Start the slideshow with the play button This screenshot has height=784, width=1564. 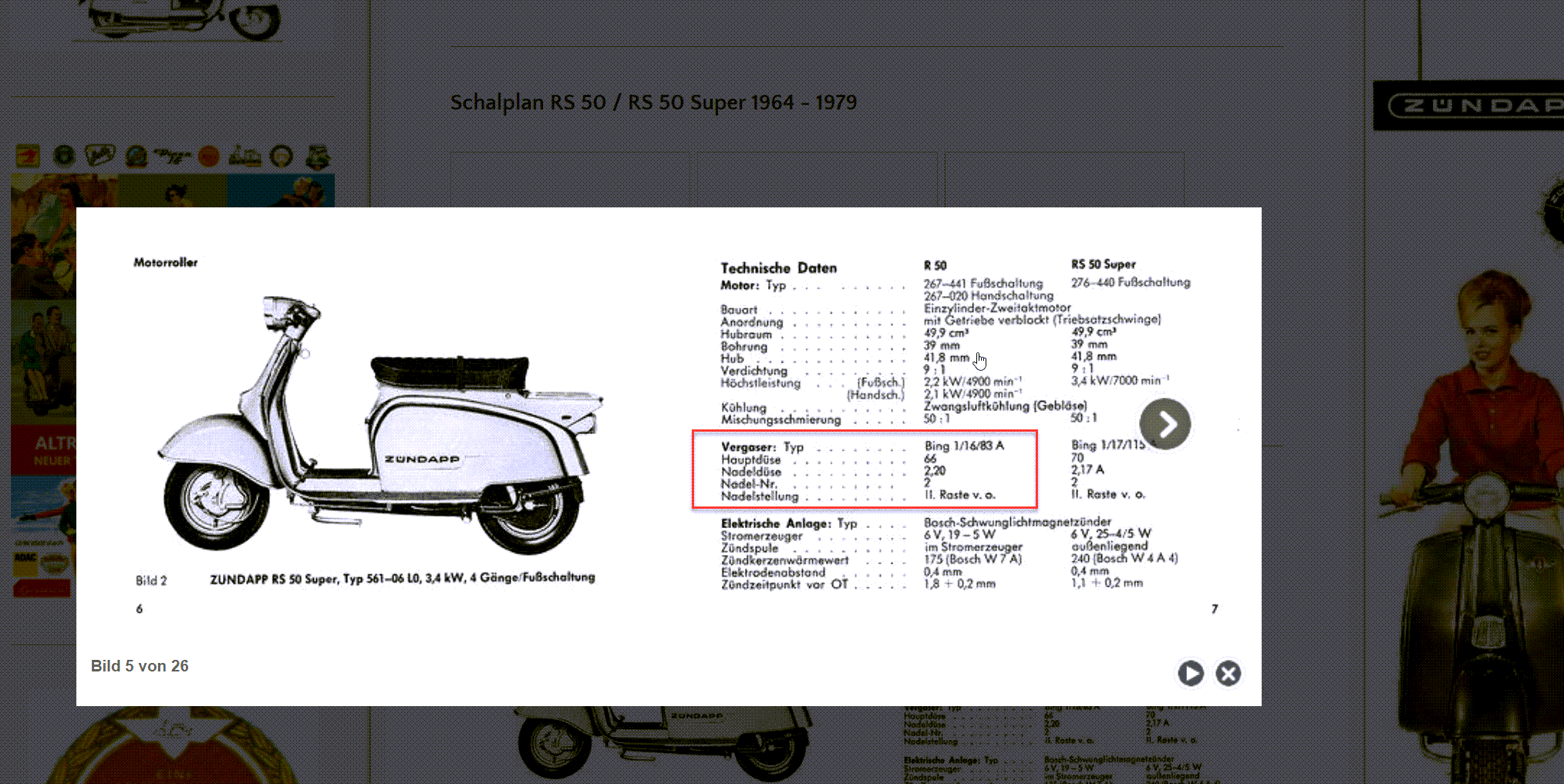(x=1190, y=673)
